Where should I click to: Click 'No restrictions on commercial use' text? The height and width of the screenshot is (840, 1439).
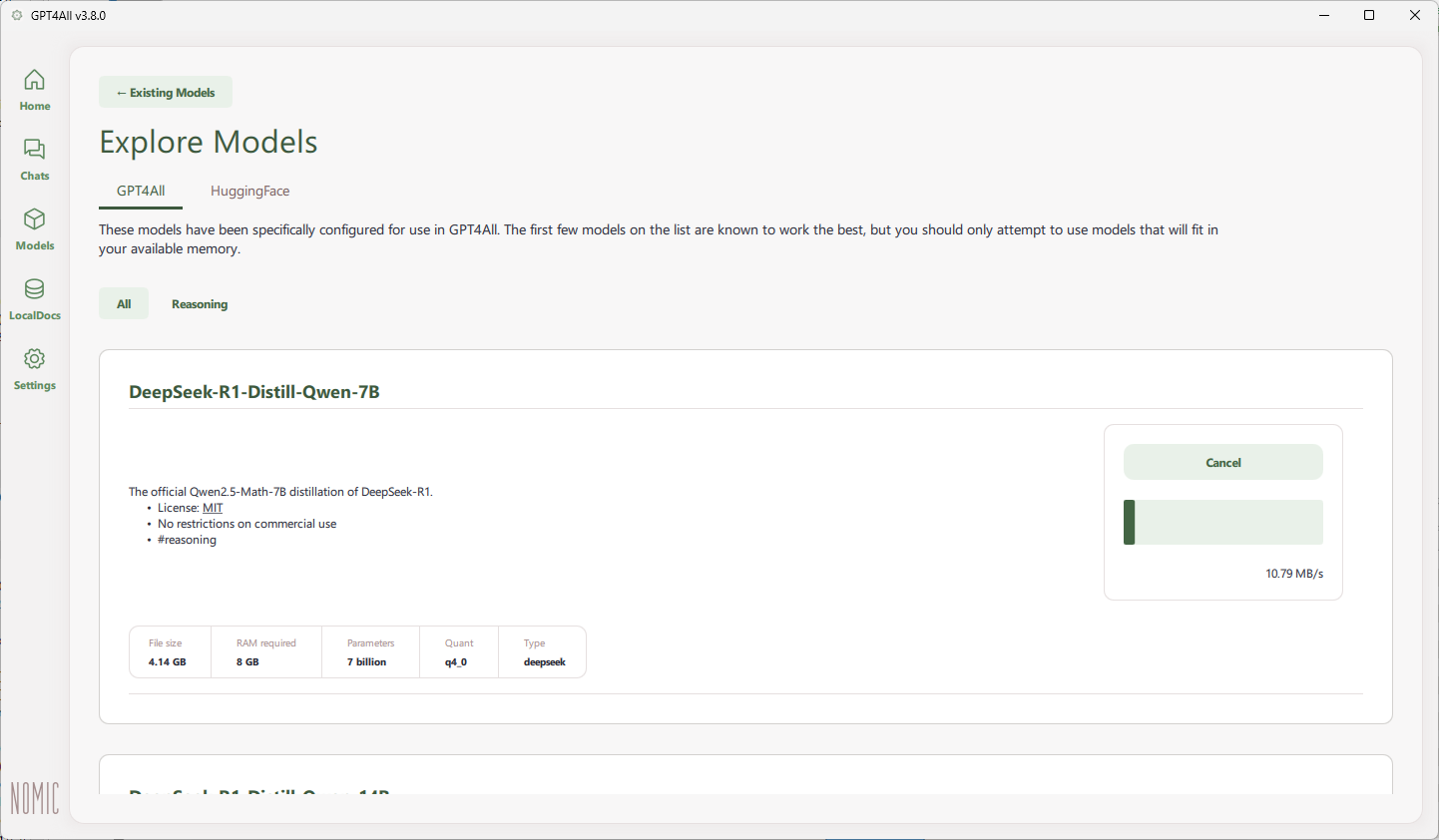coord(247,524)
